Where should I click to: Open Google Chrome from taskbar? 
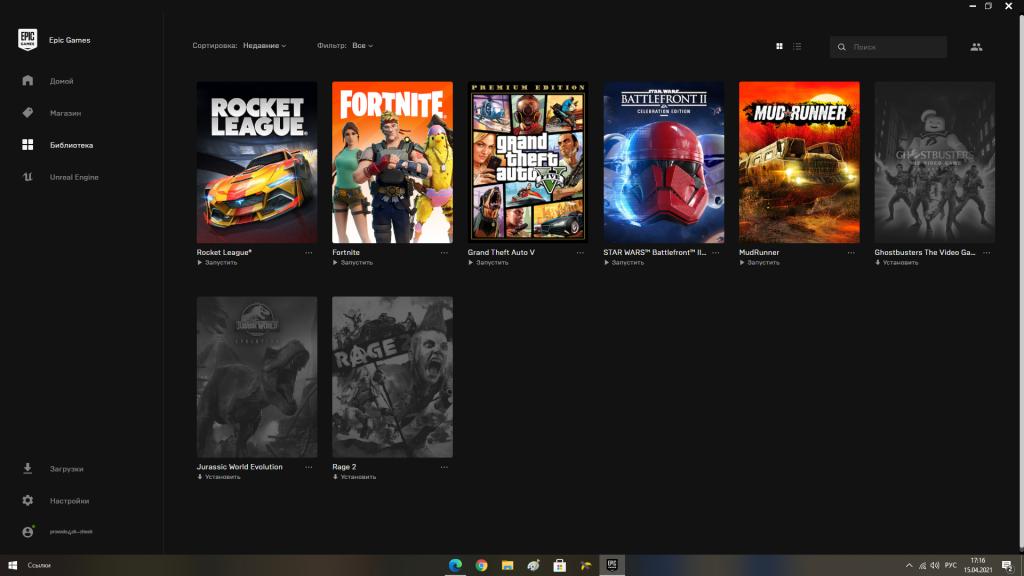481,565
